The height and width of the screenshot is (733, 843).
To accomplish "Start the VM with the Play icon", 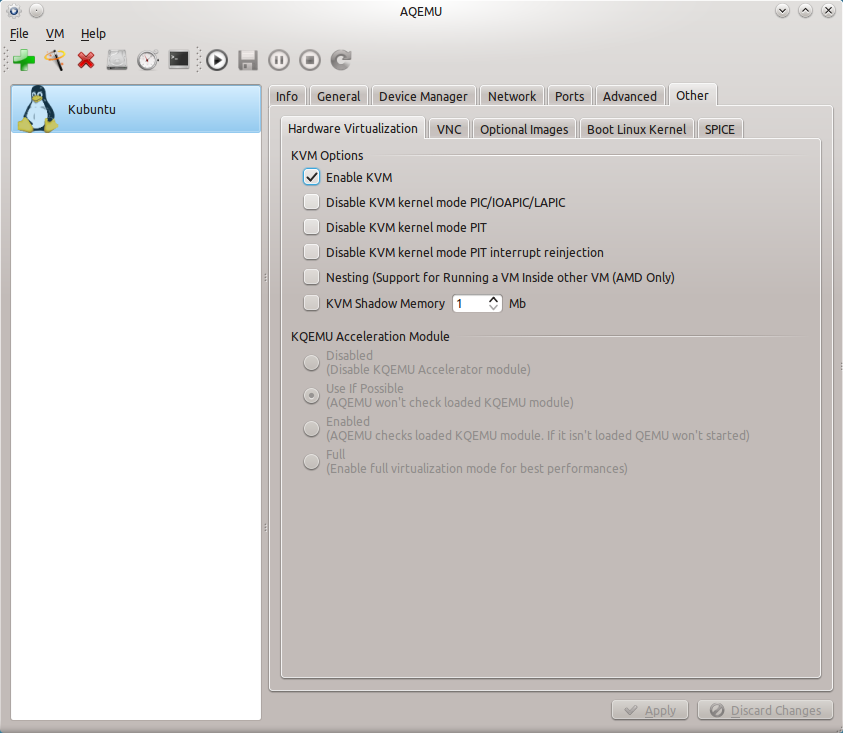I will point(217,60).
